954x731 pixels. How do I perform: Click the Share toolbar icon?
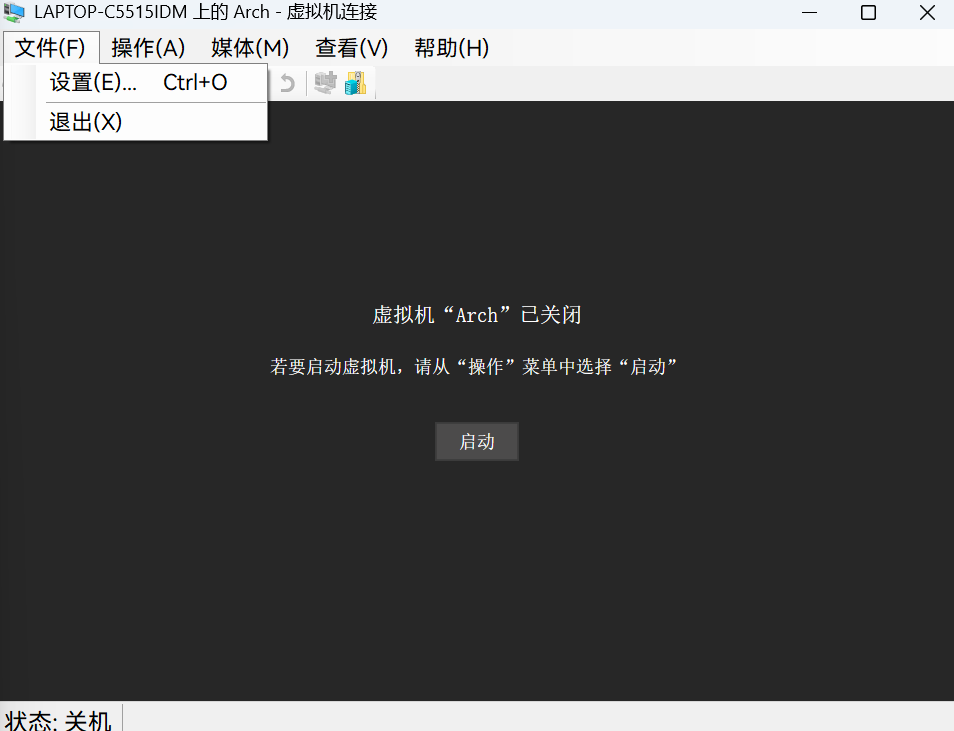point(355,83)
